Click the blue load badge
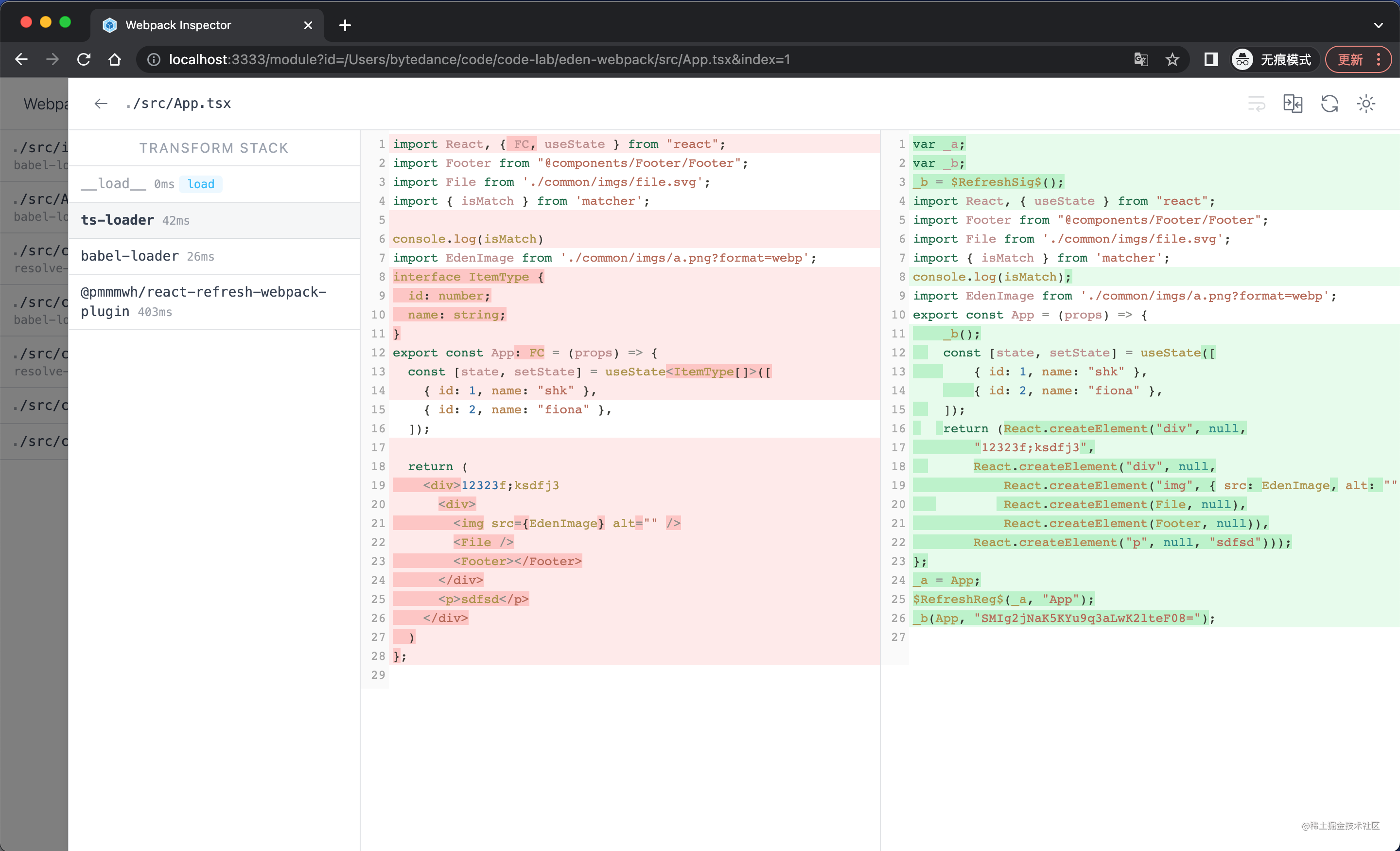The image size is (1400, 851). click(x=201, y=184)
